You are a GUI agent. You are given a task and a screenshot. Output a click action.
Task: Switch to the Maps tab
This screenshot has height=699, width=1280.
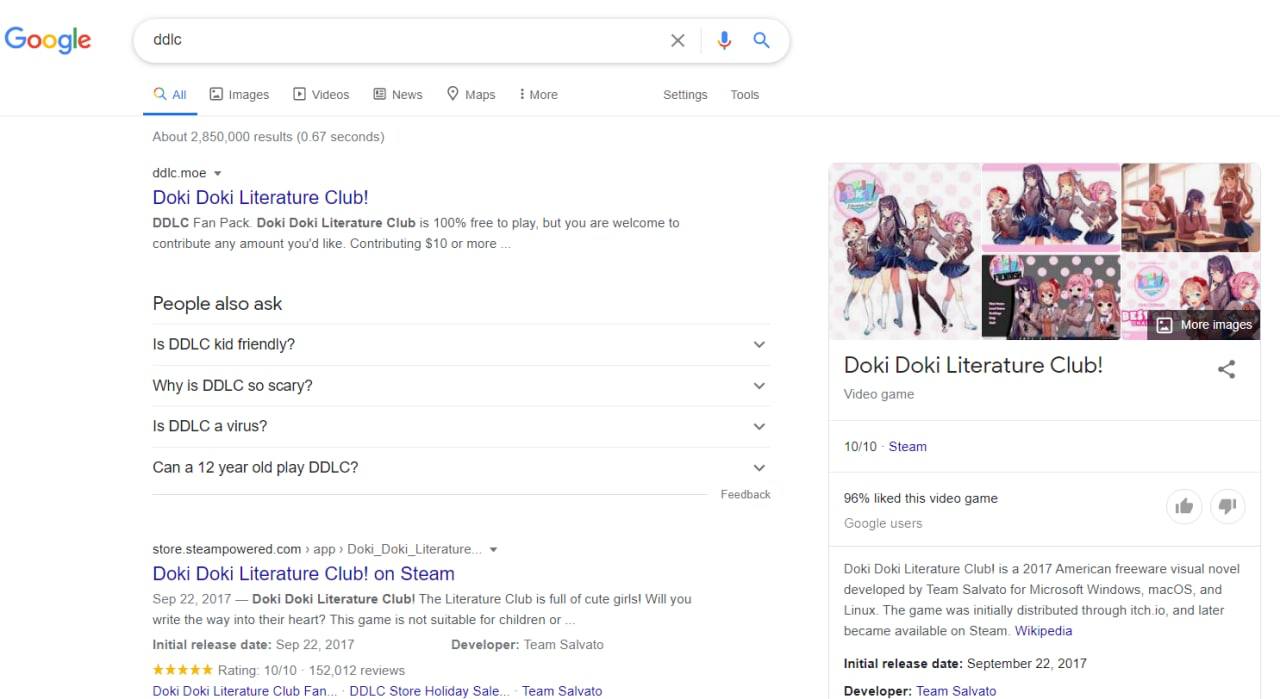pyautogui.click(x=471, y=94)
